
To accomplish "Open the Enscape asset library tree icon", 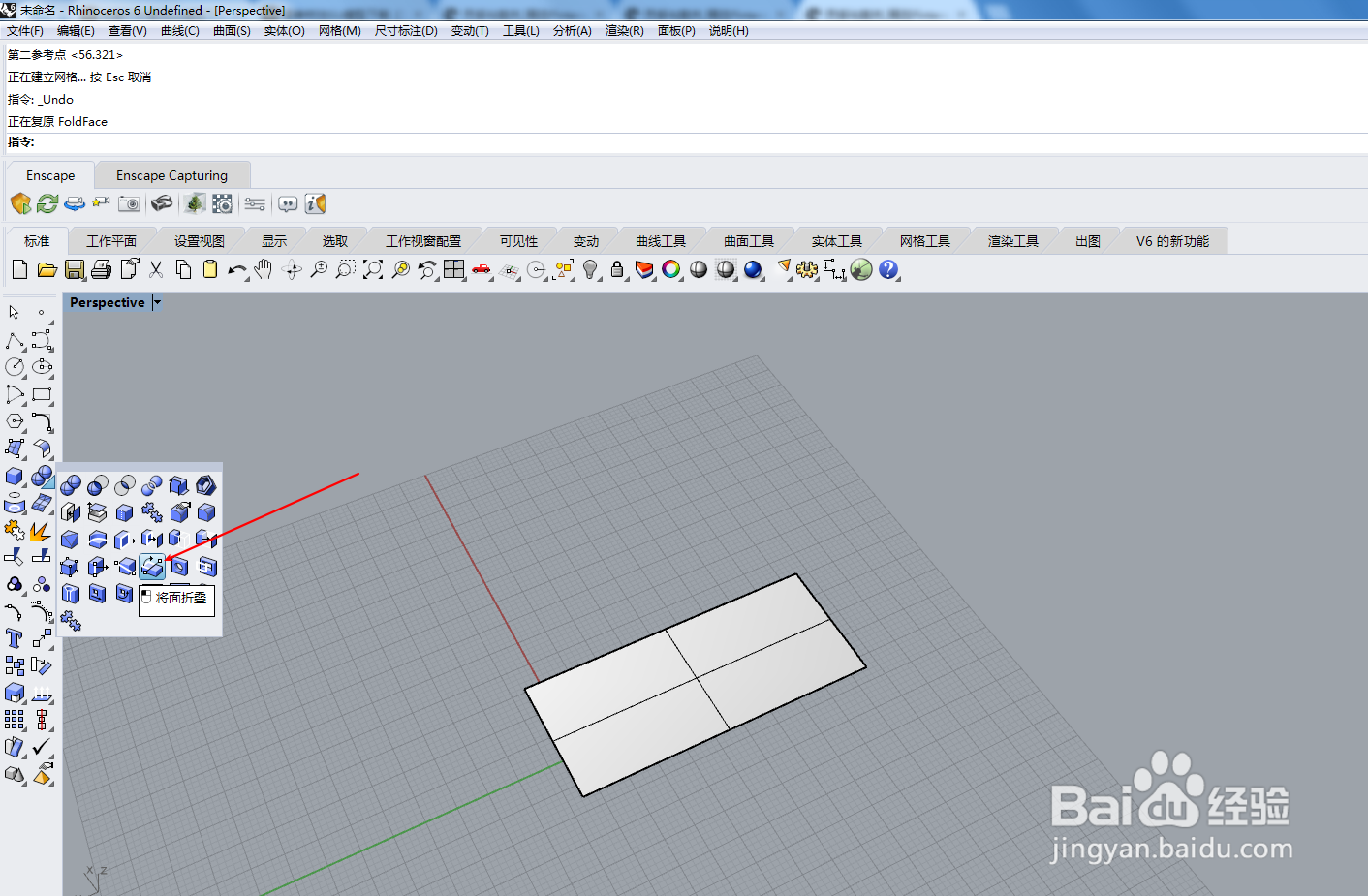I will tap(195, 203).
